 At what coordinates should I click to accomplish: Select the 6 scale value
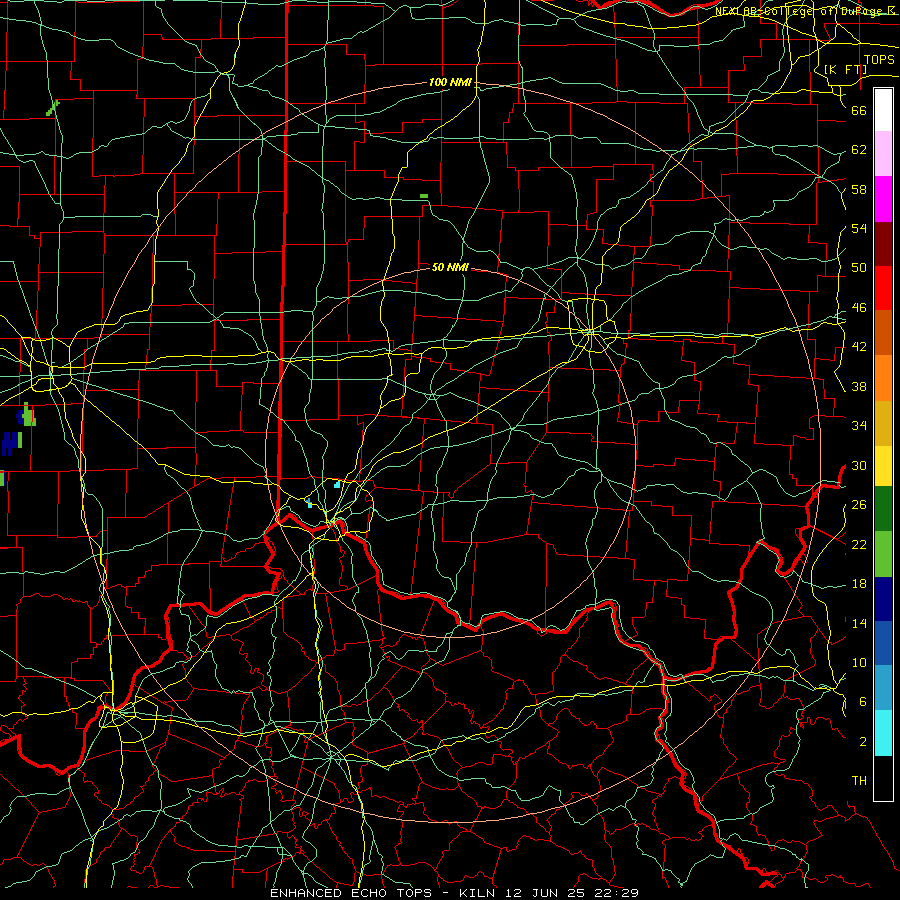pos(863,702)
